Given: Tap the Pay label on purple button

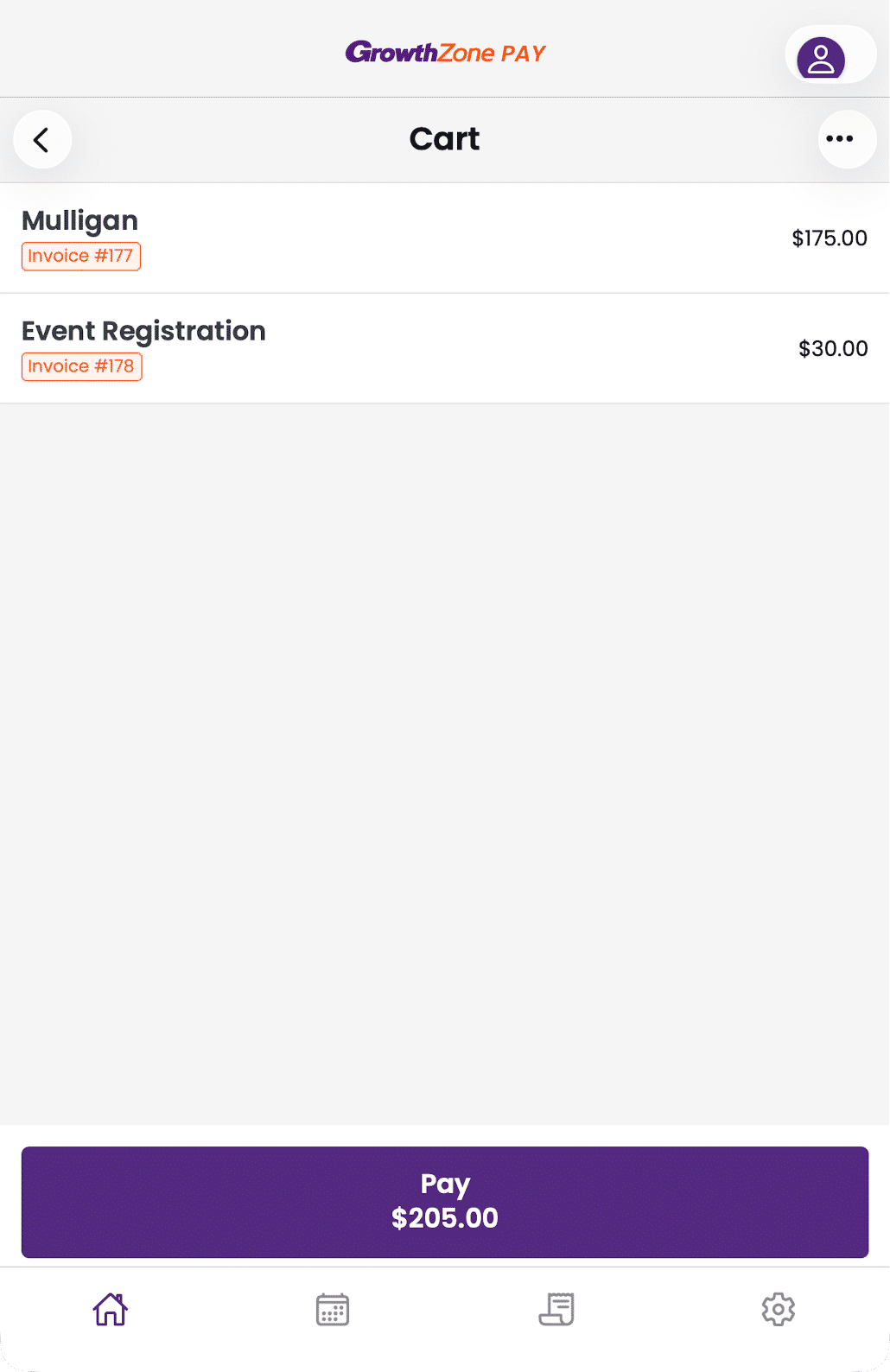Looking at the screenshot, I should click(x=444, y=1184).
